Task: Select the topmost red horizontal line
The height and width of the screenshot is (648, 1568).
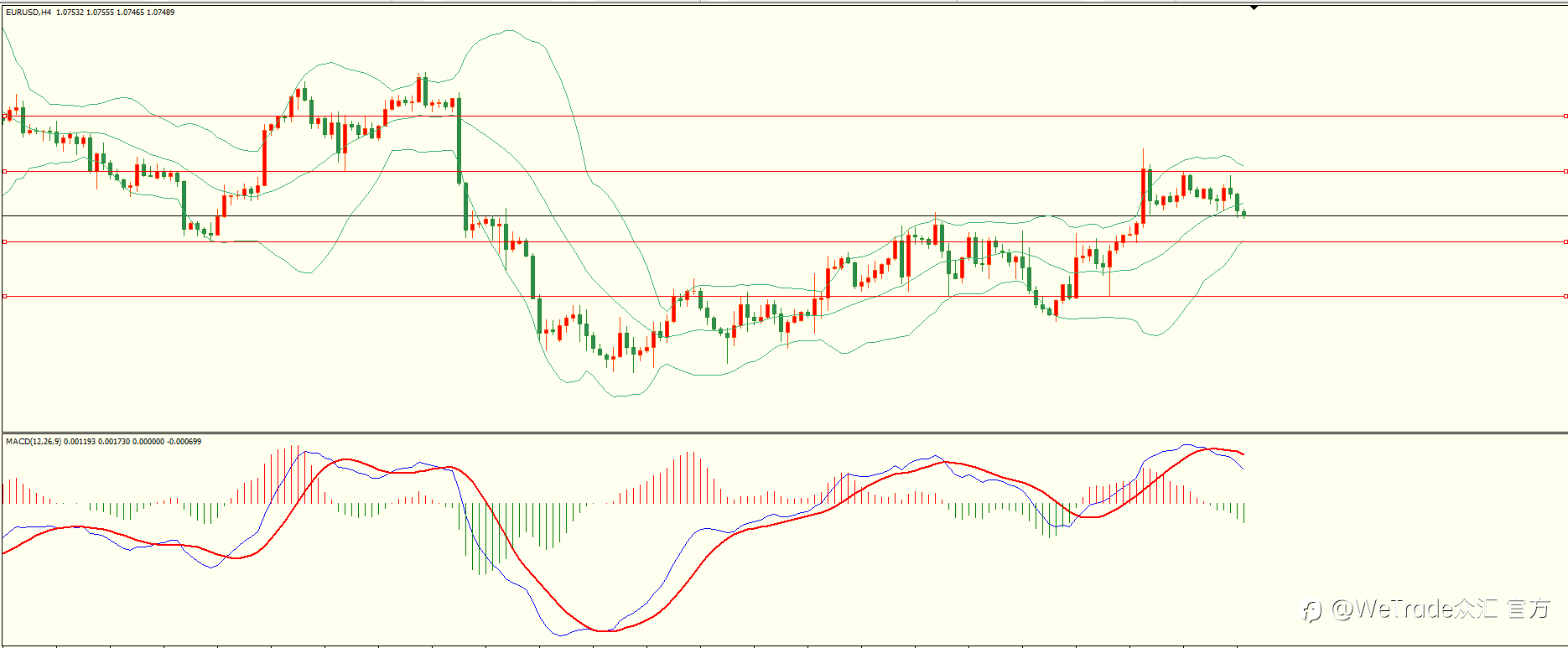Action: (784, 117)
